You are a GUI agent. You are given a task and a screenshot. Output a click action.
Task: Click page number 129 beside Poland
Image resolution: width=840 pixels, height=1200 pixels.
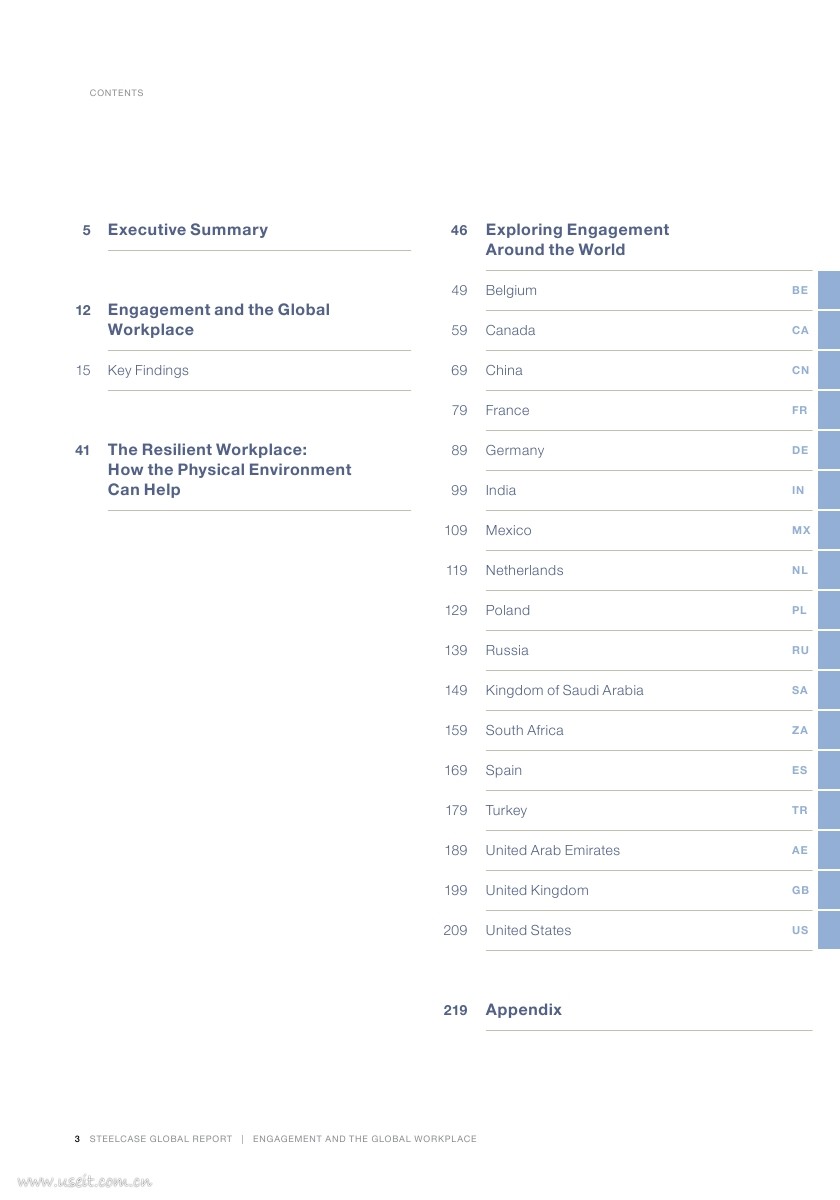[456, 610]
